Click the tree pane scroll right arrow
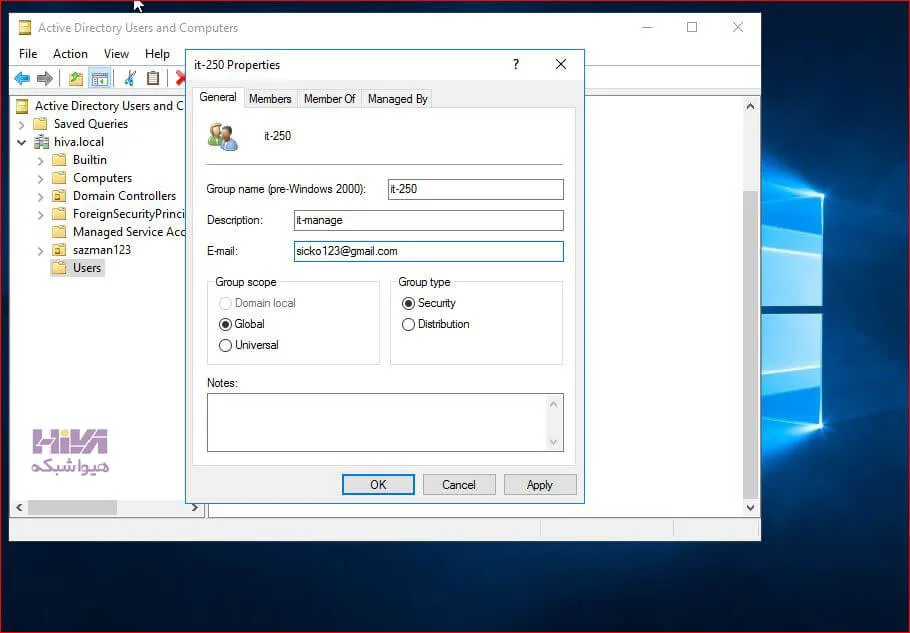 (194, 508)
